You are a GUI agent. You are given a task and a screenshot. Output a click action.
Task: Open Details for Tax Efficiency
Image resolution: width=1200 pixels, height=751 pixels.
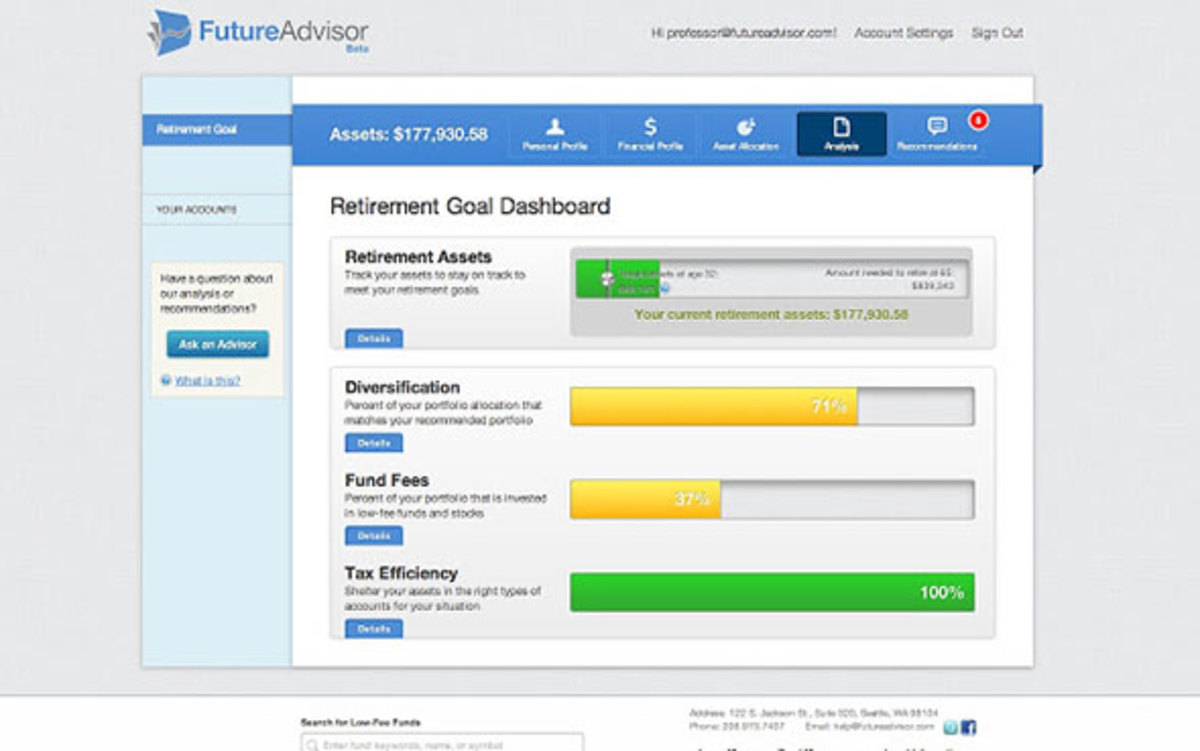point(374,629)
